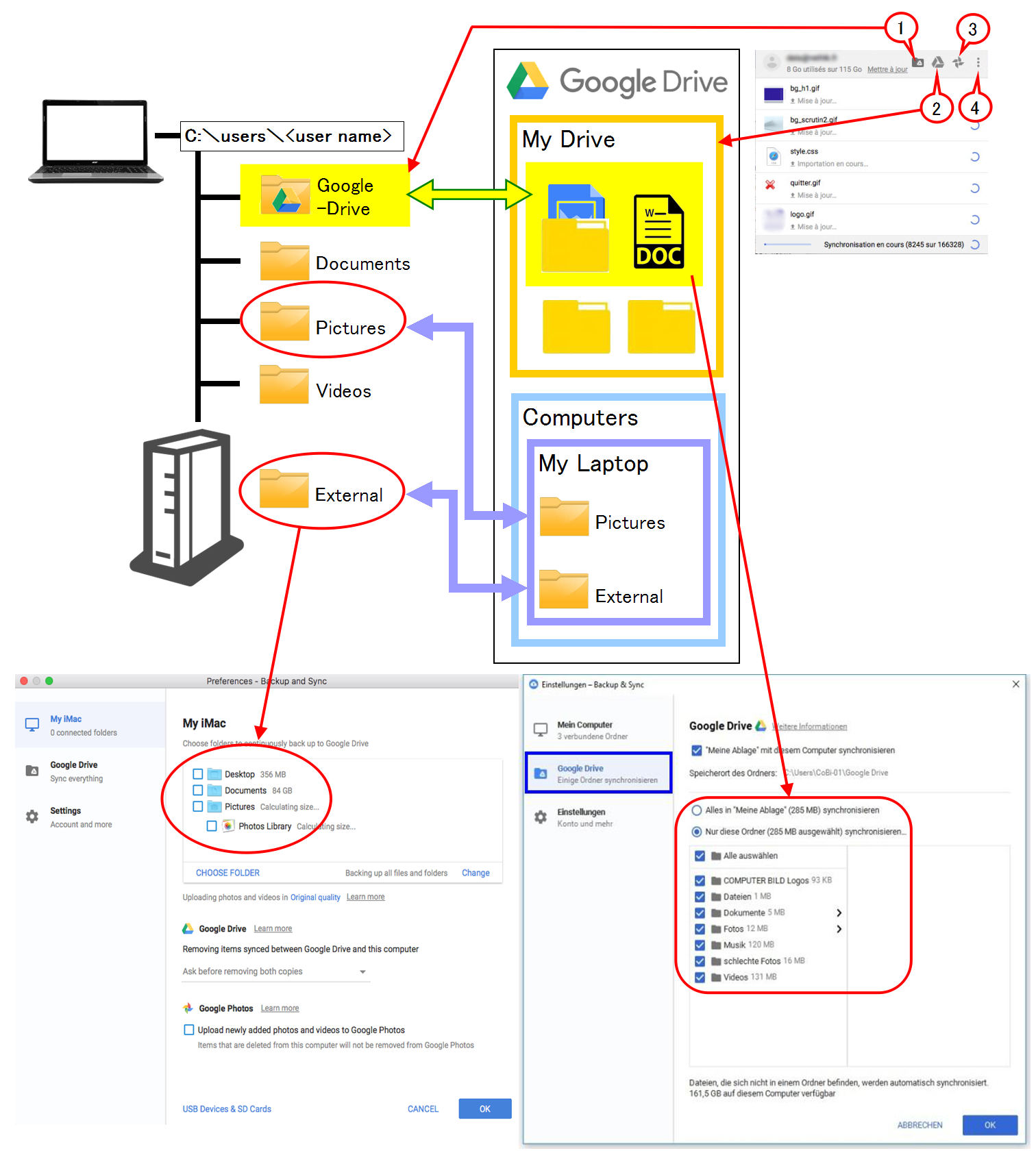
Task: Check the Documents 84 GB checkbox
Action: coord(198,791)
